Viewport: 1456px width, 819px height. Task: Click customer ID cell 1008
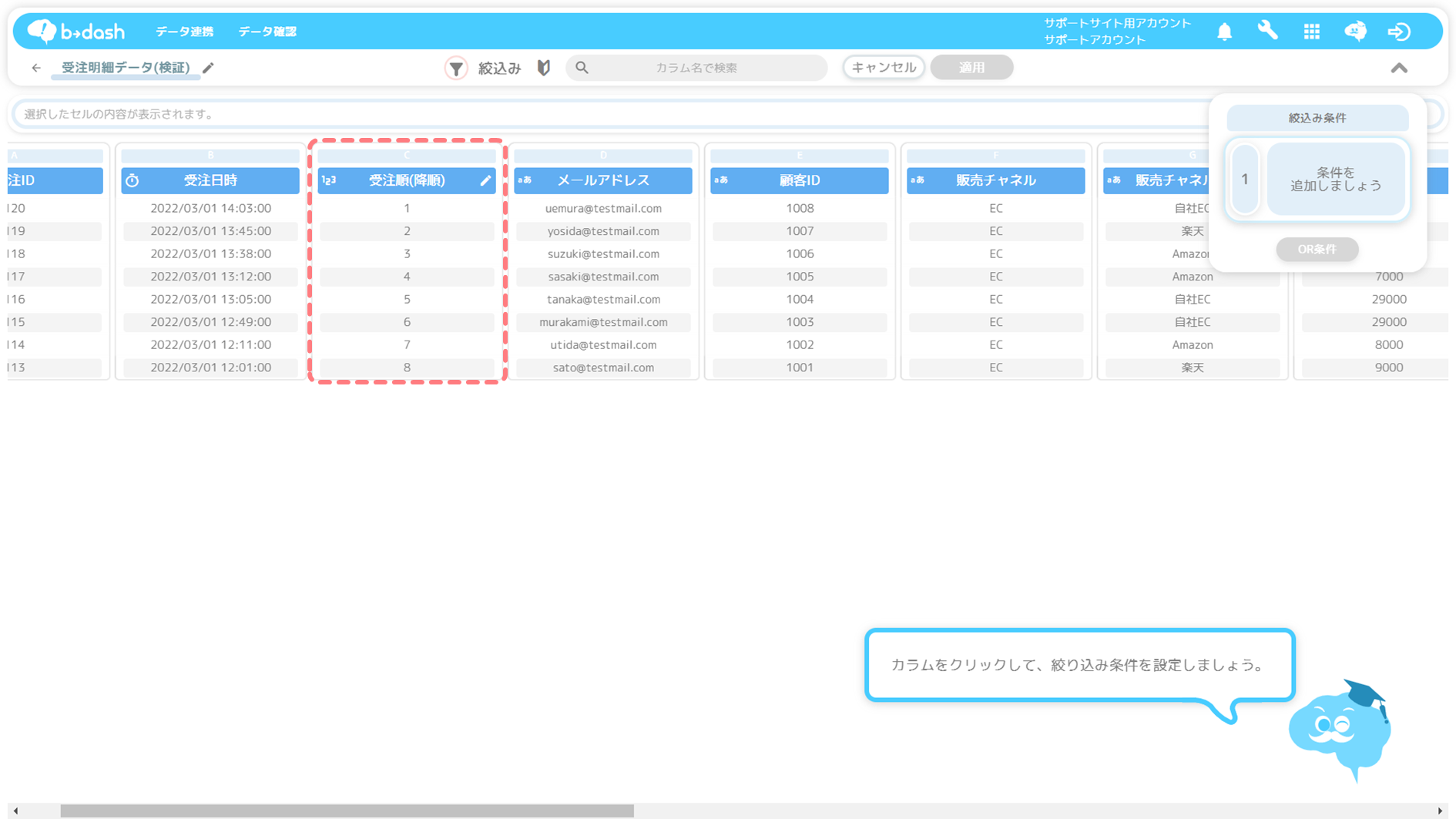[x=800, y=208]
